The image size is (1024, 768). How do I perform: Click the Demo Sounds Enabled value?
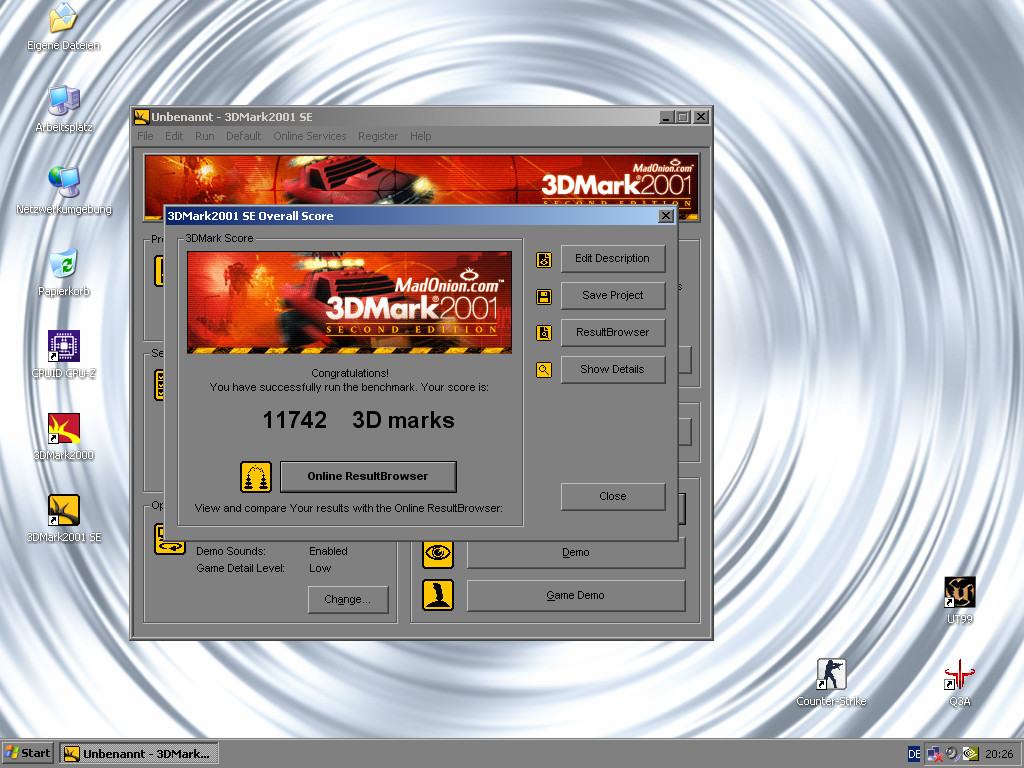(x=328, y=551)
